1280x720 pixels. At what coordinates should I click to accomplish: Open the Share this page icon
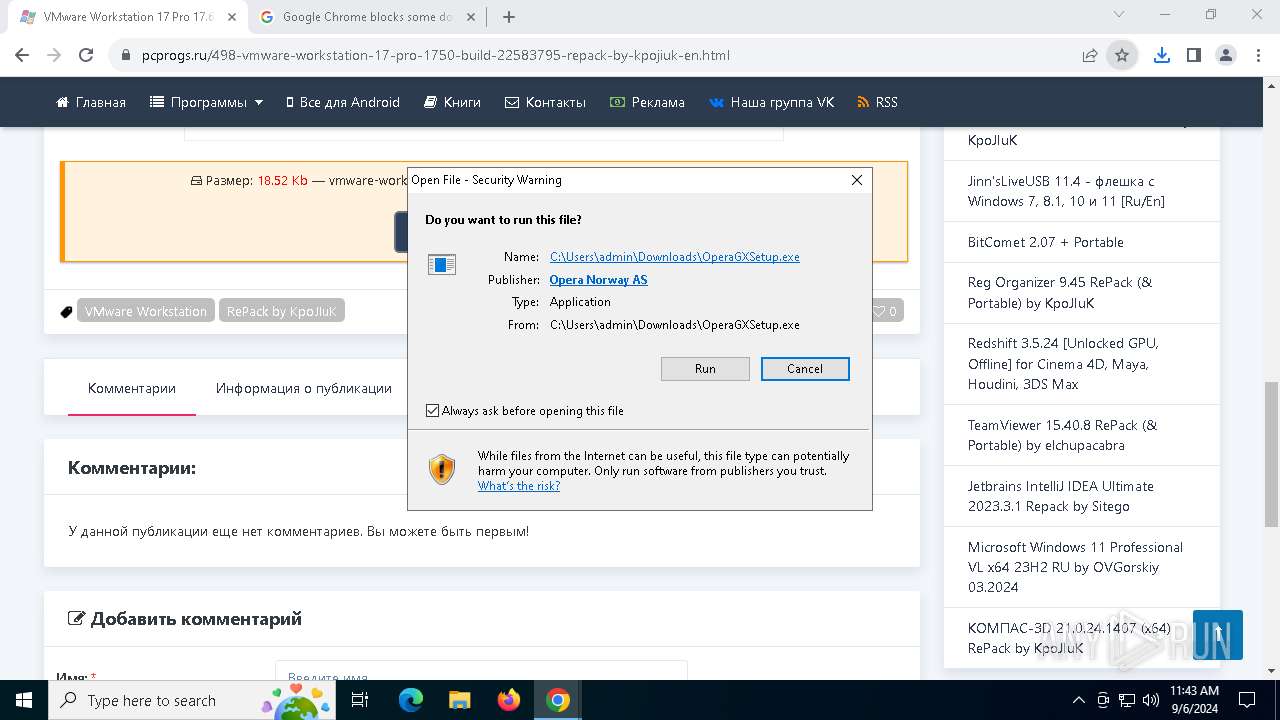pyautogui.click(x=1090, y=55)
